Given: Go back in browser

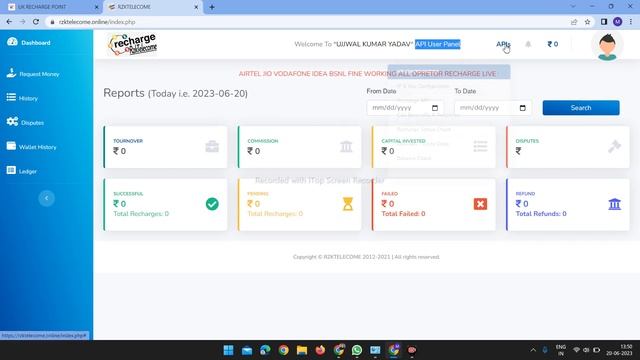Looking at the screenshot, I should (9, 22).
